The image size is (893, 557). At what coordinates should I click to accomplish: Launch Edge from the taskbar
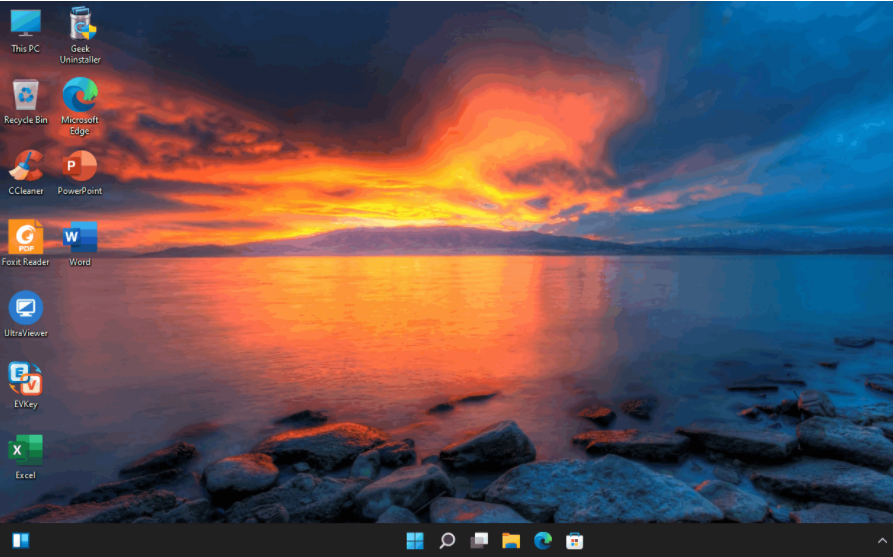pyautogui.click(x=543, y=540)
